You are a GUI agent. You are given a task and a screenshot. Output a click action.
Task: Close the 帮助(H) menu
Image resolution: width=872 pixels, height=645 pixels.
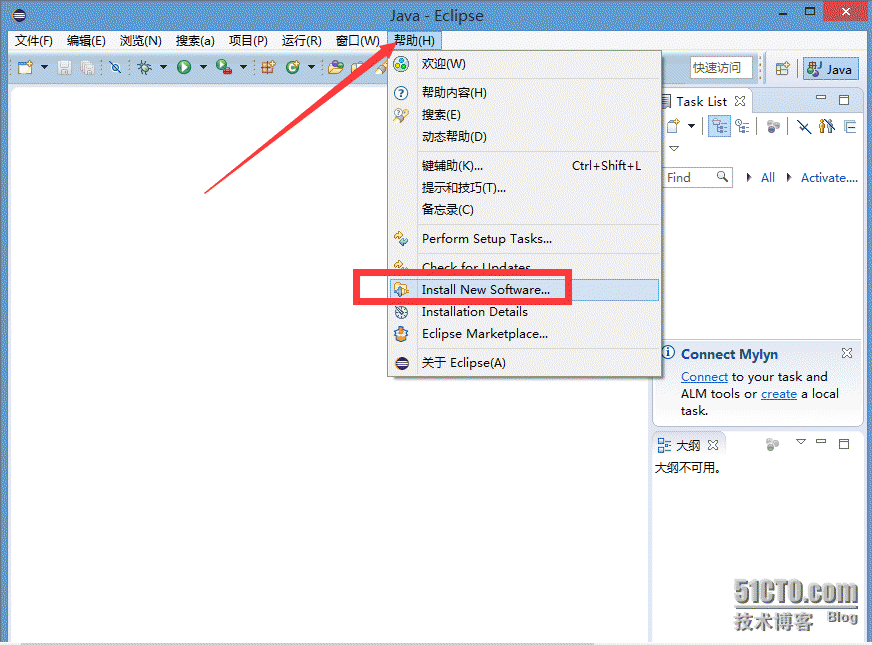click(414, 41)
